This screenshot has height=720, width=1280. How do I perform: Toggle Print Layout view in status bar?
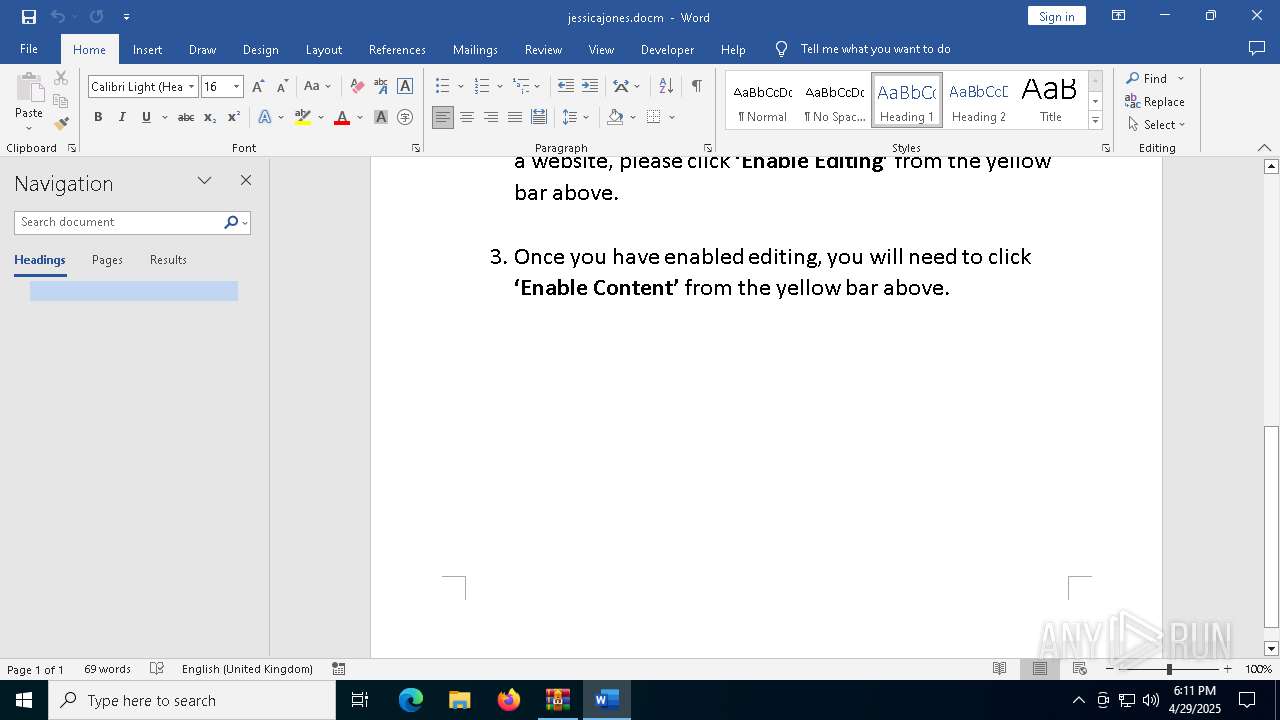point(1040,669)
